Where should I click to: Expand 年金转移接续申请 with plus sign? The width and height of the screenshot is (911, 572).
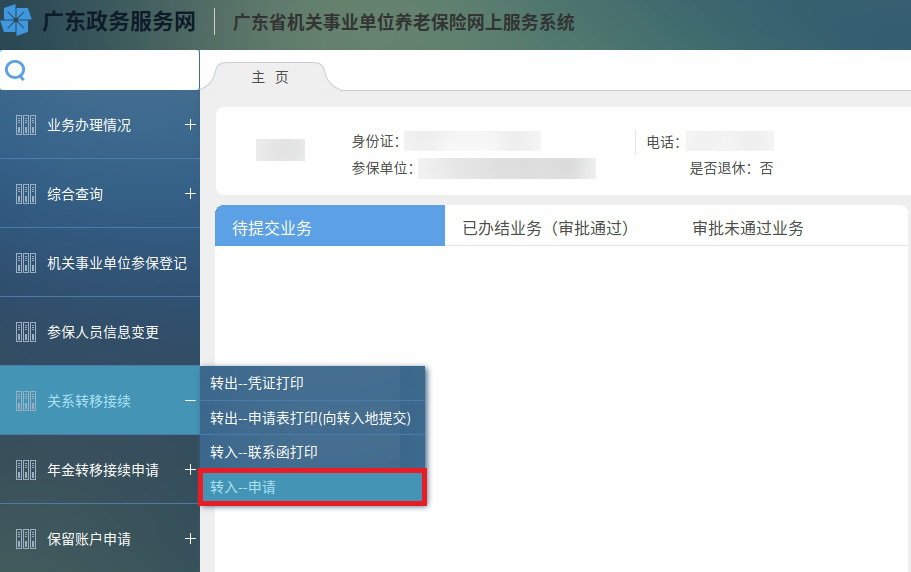pyautogui.click(x=190, y=470)
